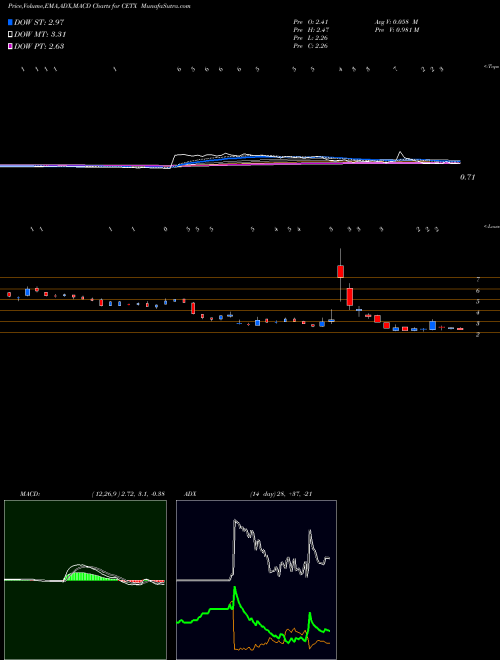500x660 pixels.
Task: Select the 'DOW PT: 2.63' legend text
Action: (x=39, y=46)
